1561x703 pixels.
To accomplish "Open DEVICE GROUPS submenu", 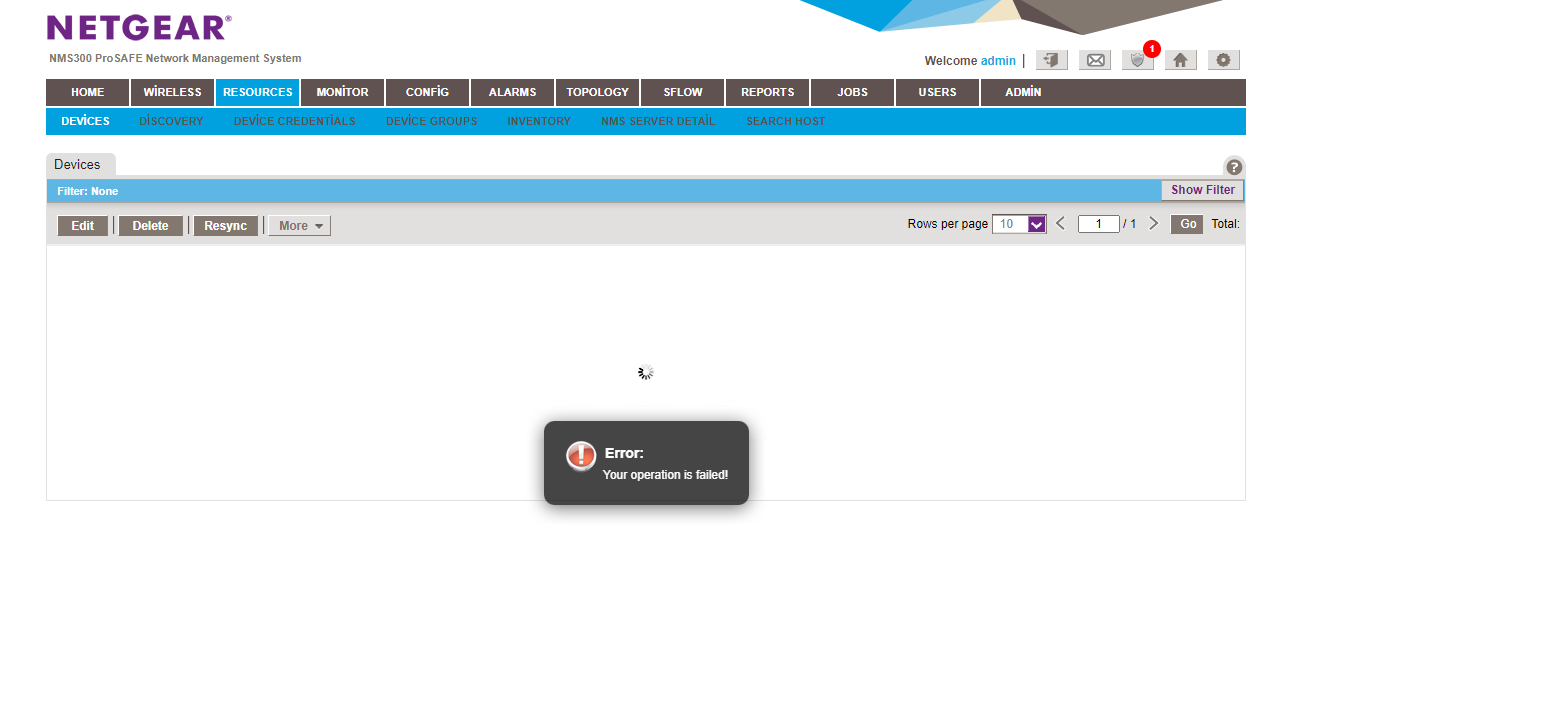I will (x=432, y=121).
